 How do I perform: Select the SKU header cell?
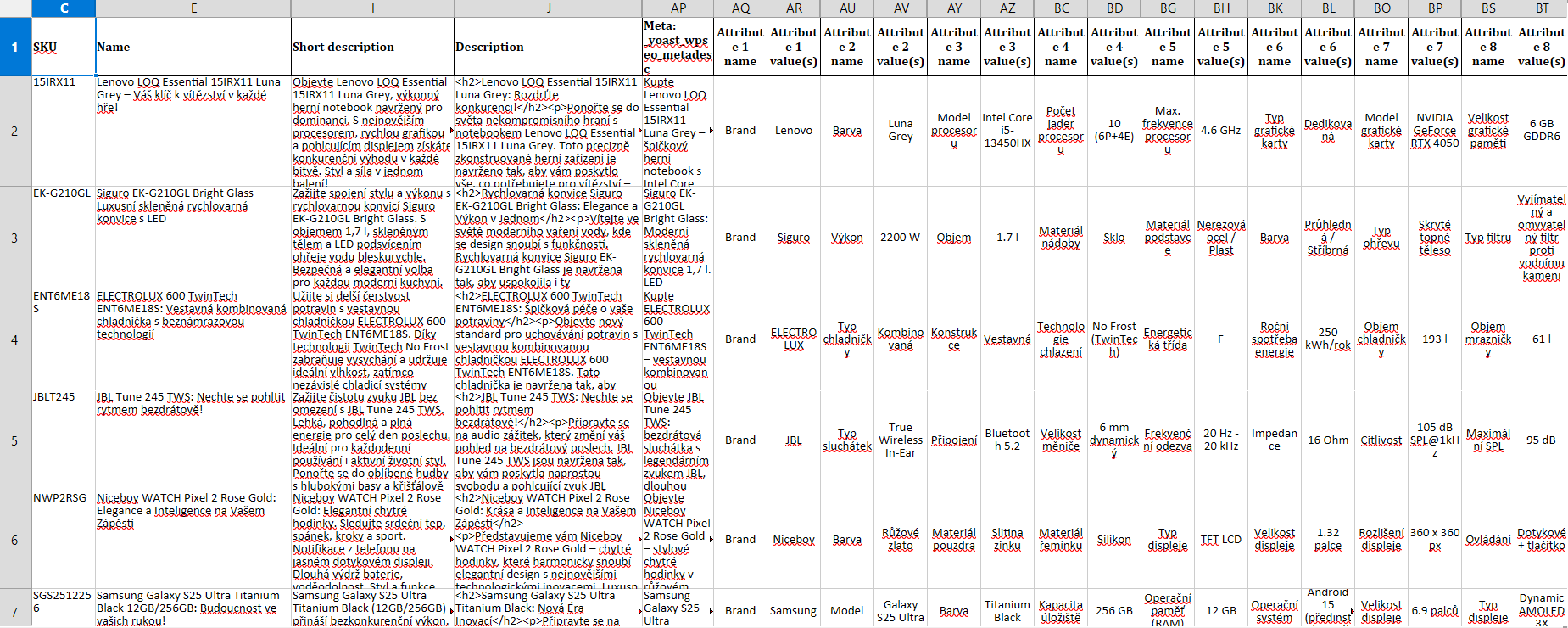click(x=64, y=47)
